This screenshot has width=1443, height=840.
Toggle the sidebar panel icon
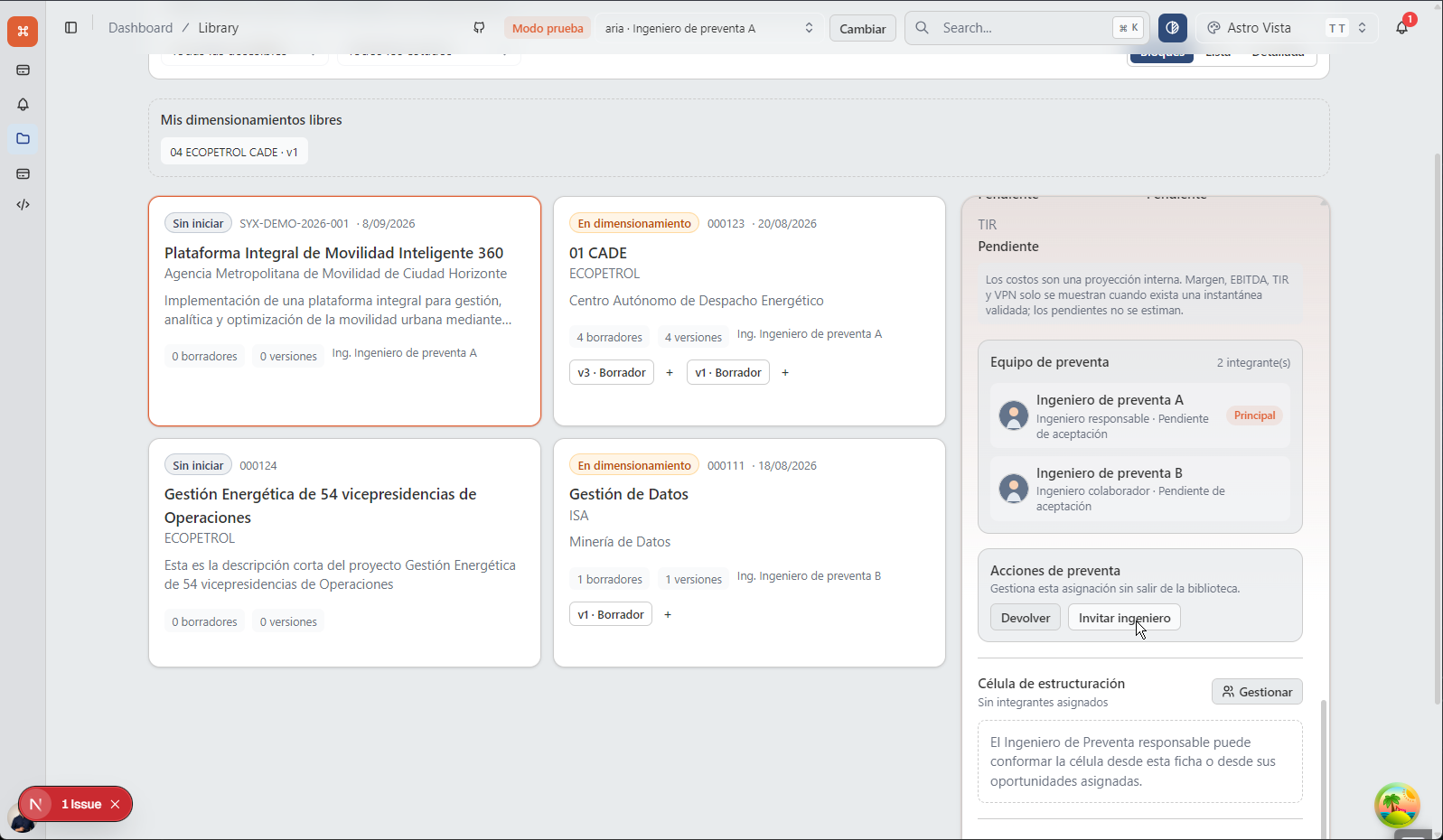(x=71, y=28)
